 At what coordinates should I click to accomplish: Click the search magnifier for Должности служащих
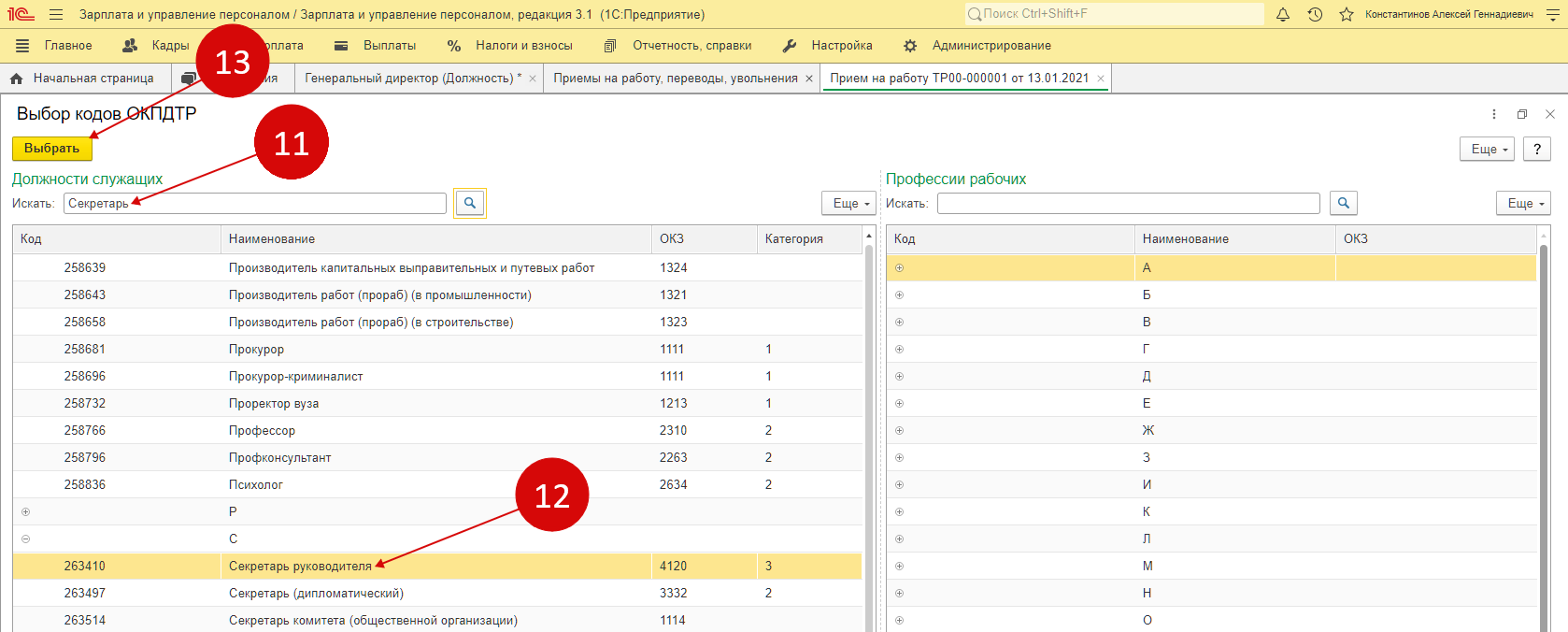pyautogui.click(x=470, y=203)
